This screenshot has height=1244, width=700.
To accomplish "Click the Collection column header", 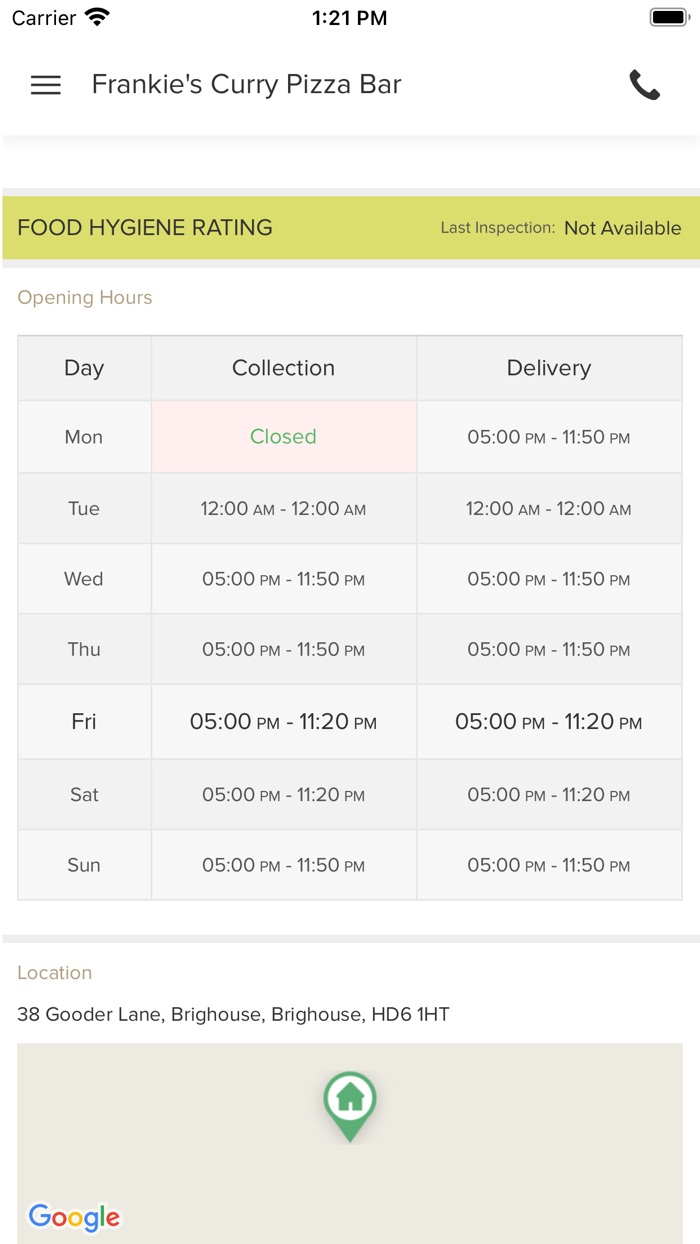I will point(283,368).
